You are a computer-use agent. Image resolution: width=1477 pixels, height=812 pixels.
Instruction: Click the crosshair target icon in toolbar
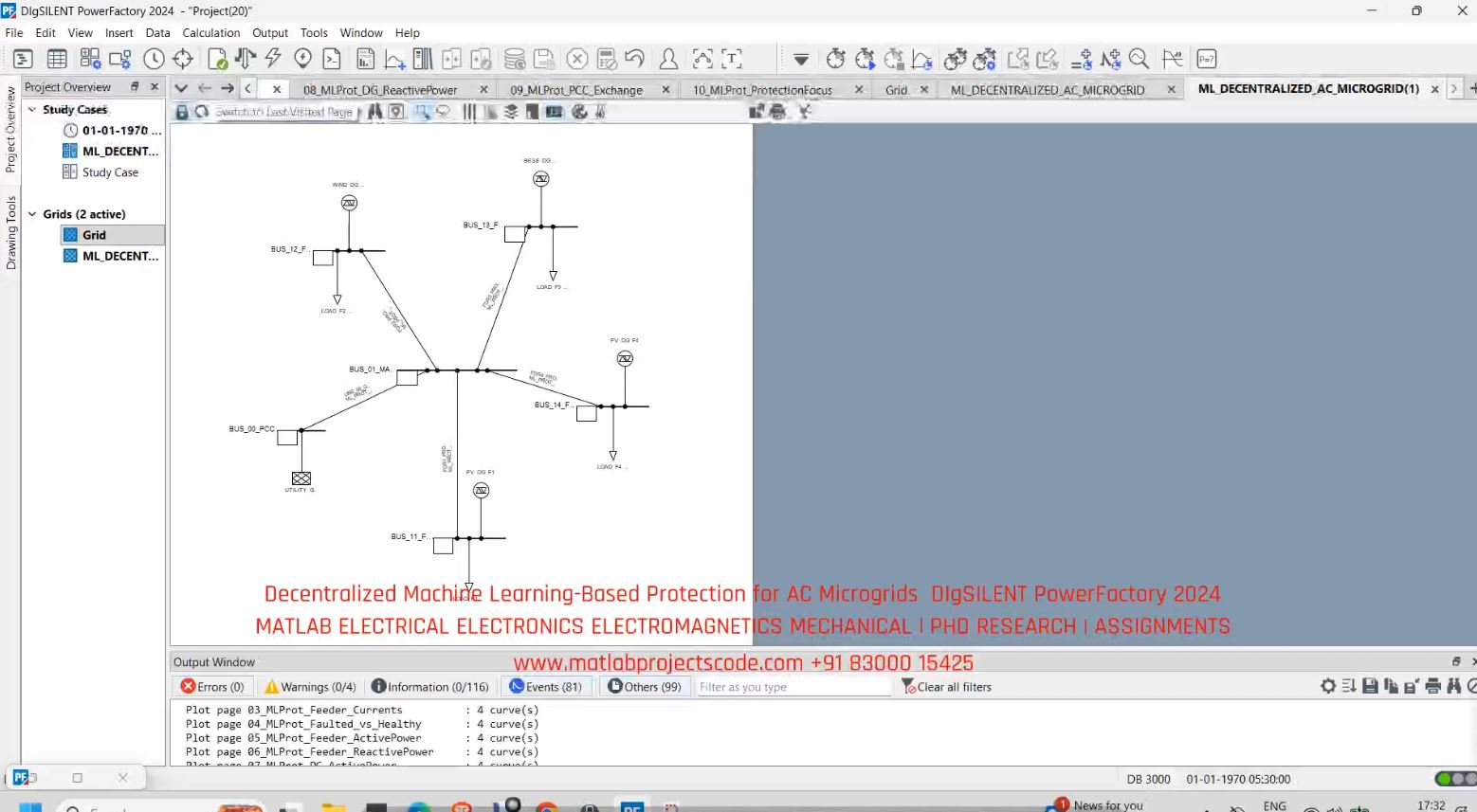point(183,59)
